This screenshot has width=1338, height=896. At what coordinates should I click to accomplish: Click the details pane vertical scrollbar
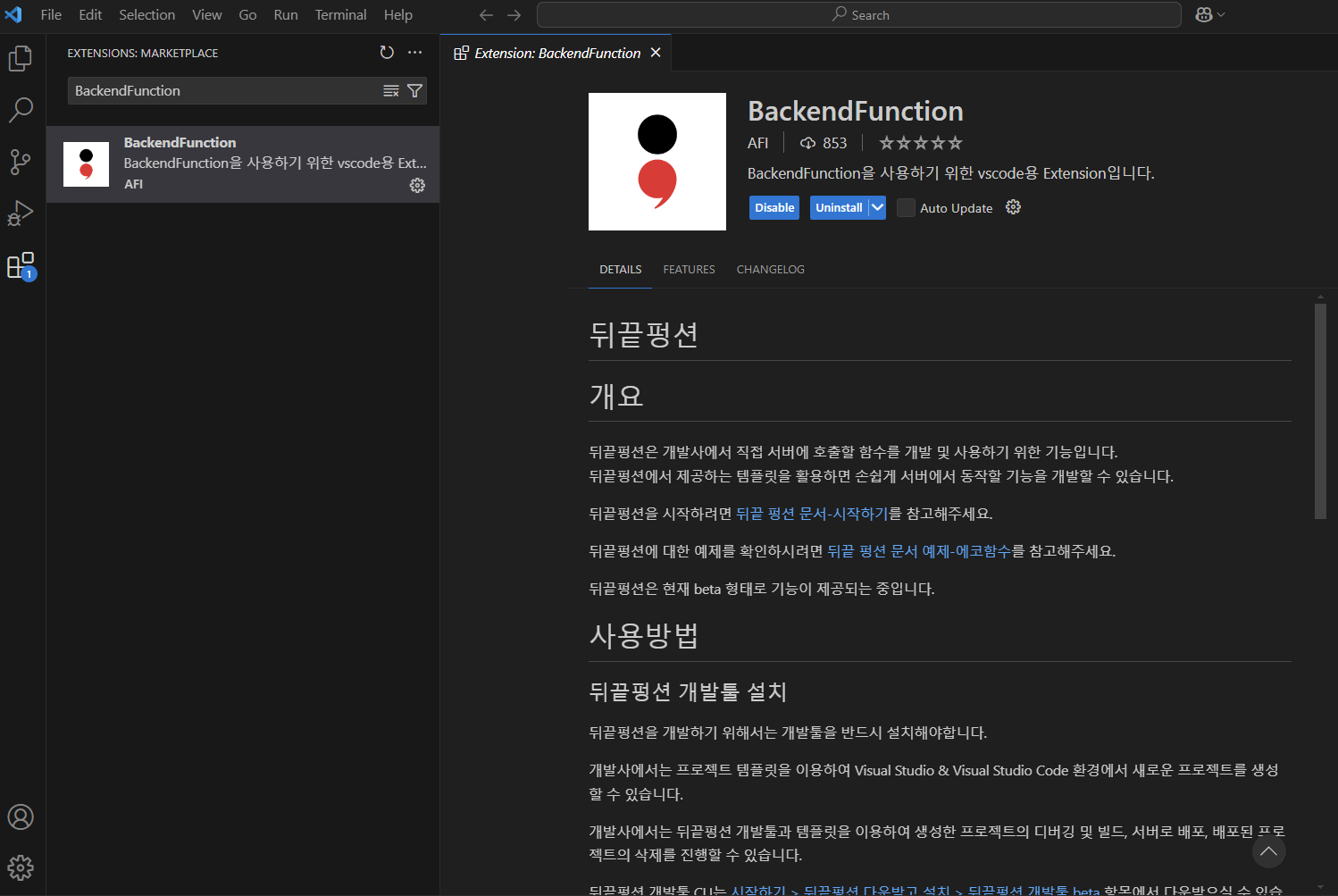(x=1320, y=411)
